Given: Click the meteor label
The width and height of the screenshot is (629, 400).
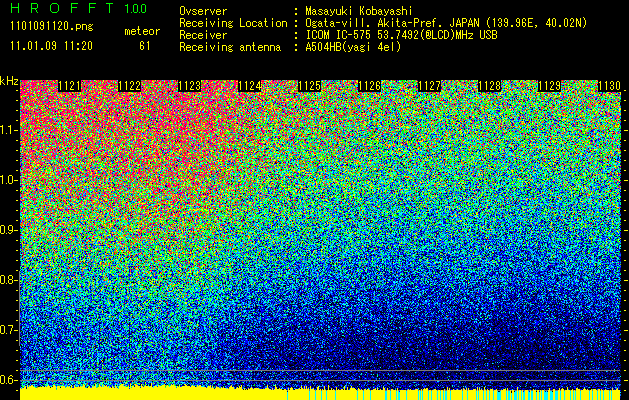Looking at the screenshot, I should click(142, 31).
